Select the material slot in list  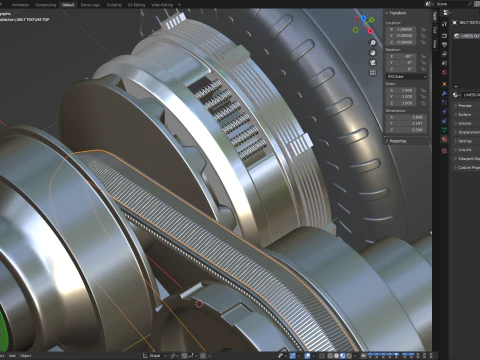point(467,36)
